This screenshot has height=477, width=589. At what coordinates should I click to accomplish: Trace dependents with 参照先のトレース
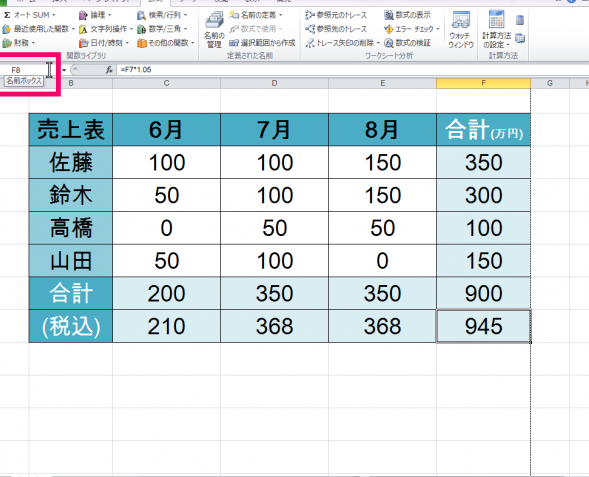[336, 29]
